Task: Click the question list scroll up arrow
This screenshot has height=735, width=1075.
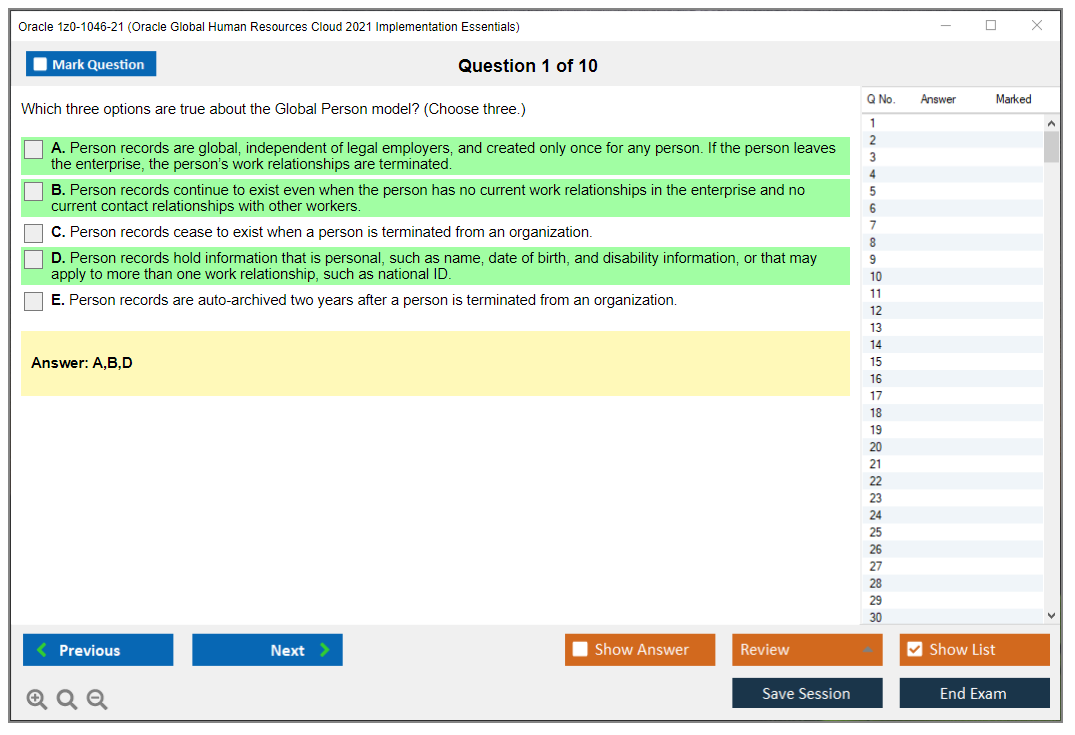Action: click(1052, 123)
